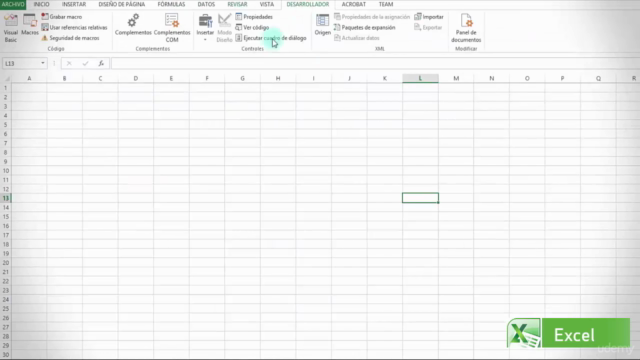The height and width of the screenshot is (360, 640).
Task: Select column P header
Action: point(562,78)
